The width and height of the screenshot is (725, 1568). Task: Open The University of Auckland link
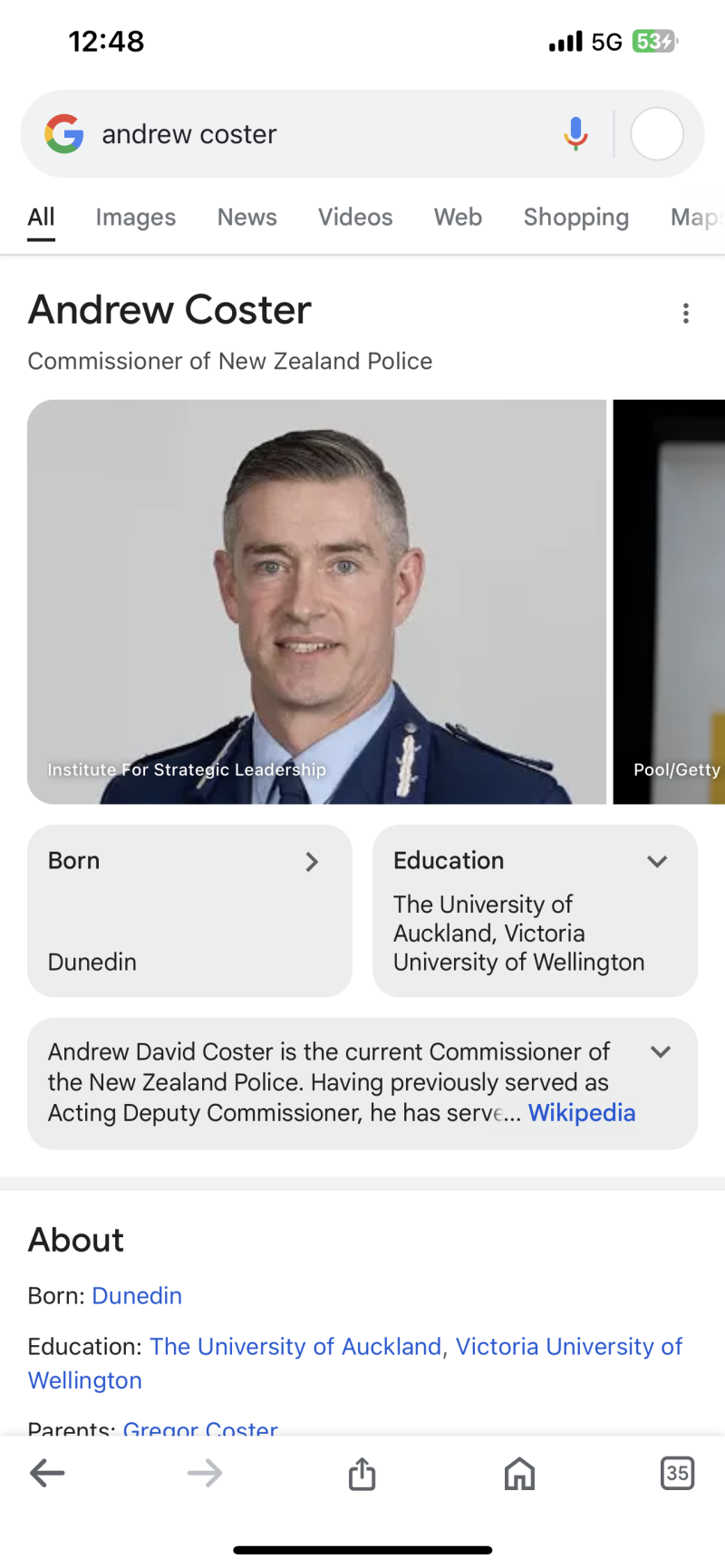(295, 1346)
